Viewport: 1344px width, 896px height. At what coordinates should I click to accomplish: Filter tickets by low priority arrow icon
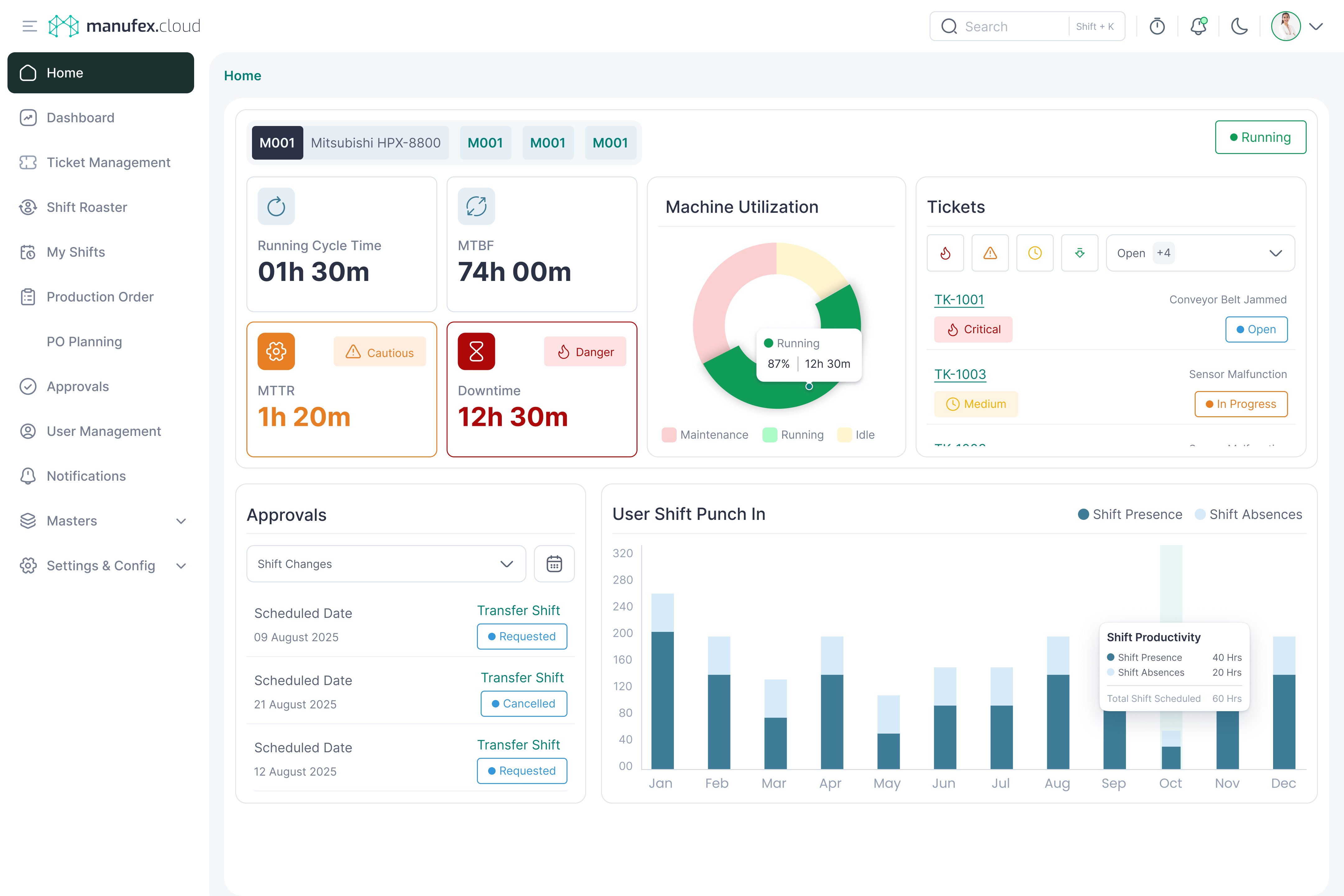tap(1080, 253)
